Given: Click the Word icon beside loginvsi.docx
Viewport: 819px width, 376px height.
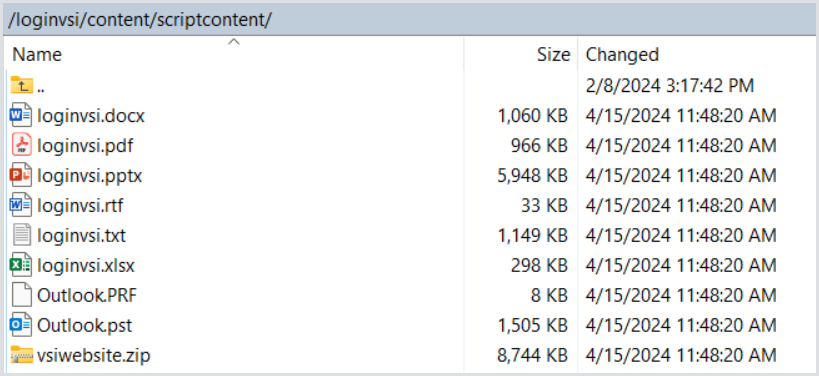Looking at the screenshot, I should 21,115.
